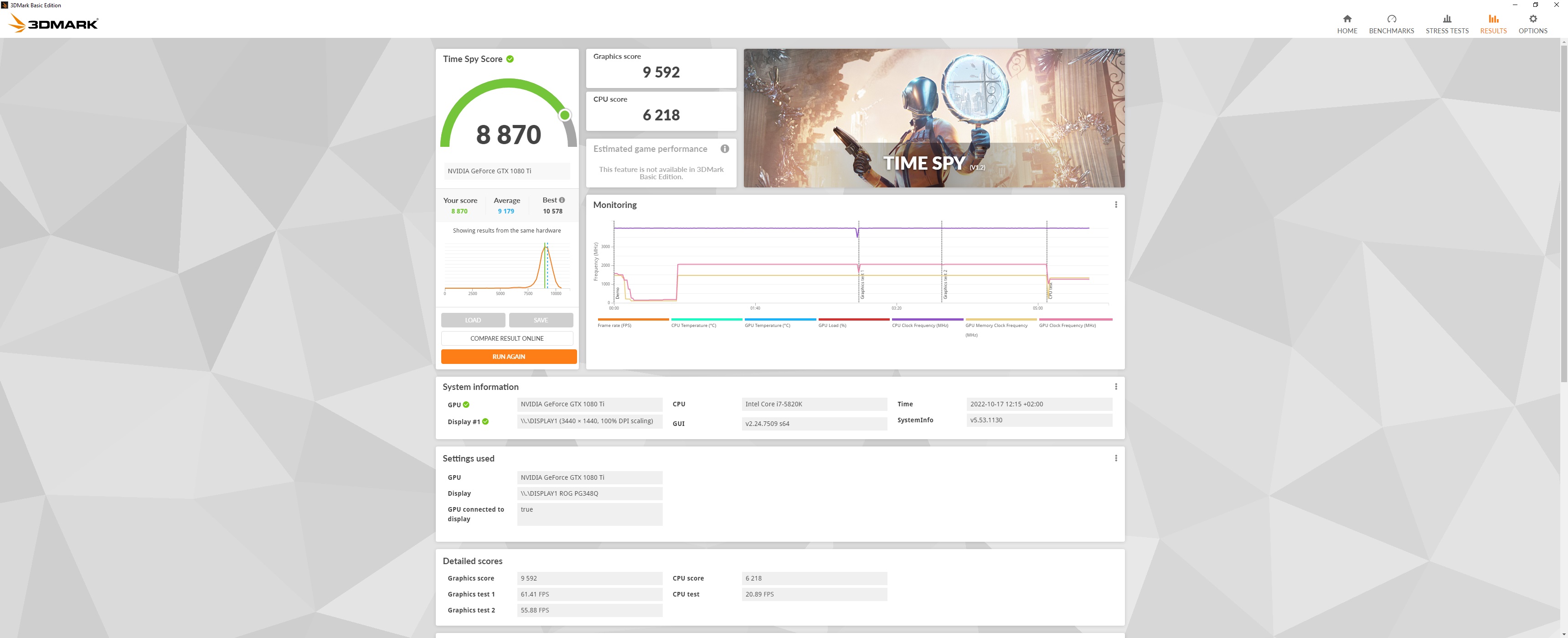
Task: Click the Time Spy banner image
Action: click(x=934, y=118)
